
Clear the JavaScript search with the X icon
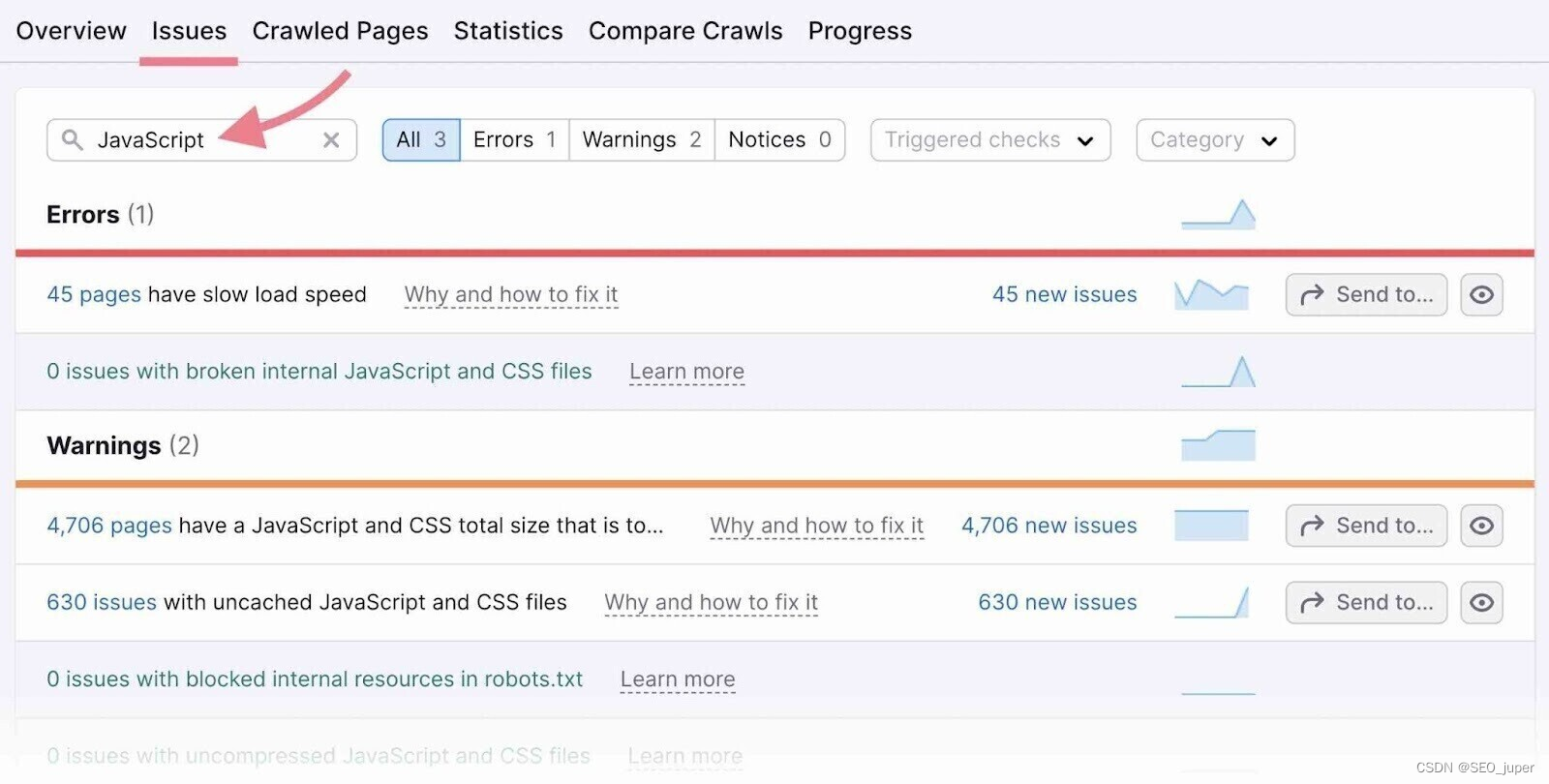[x=331, y=140]
